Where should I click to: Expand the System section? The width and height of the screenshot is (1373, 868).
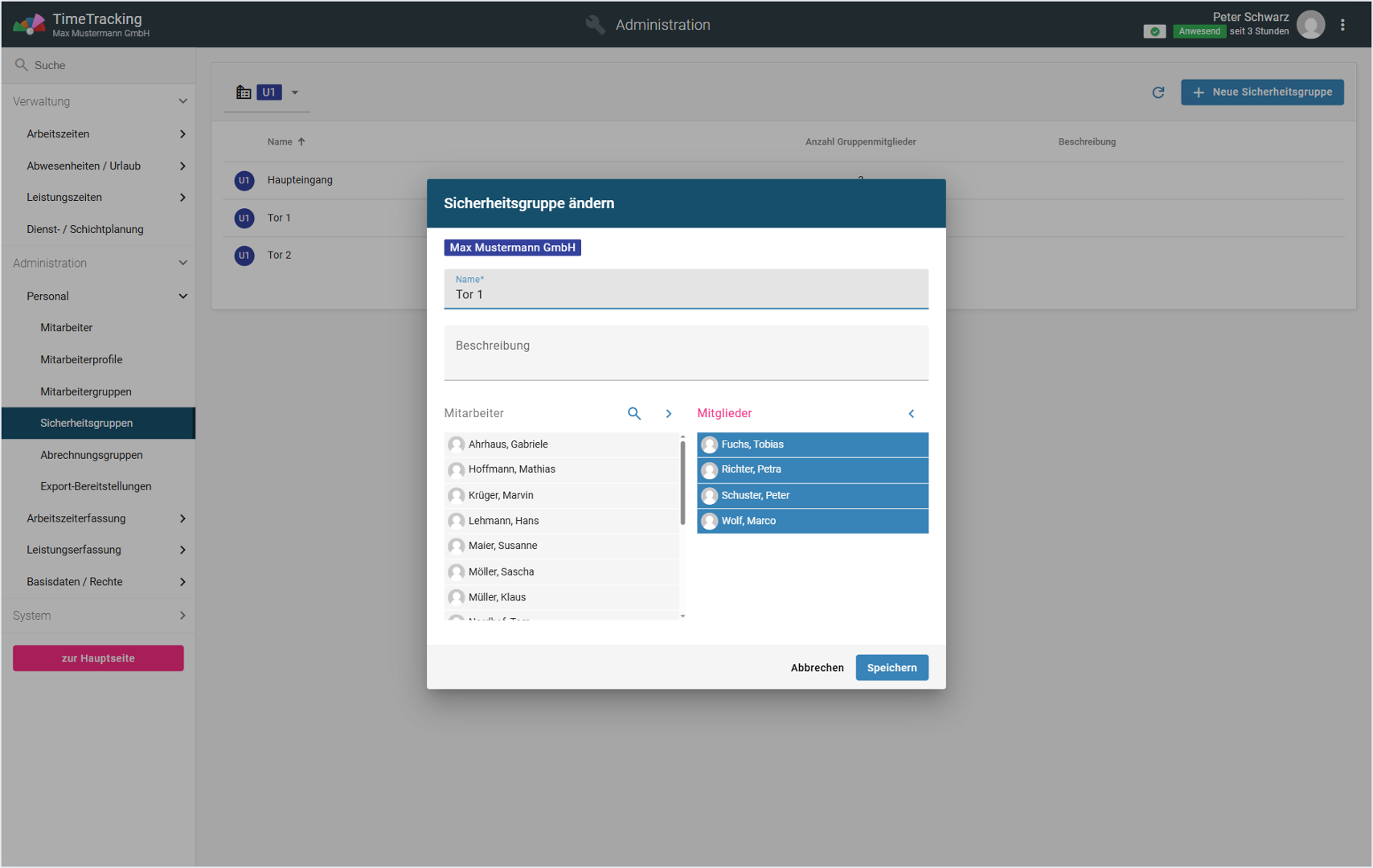(182, 616)
